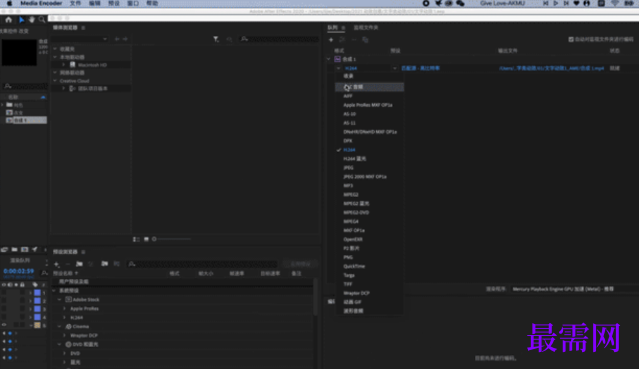This screenshot has width=639, height=369.
Task: Click the filter funnel icon in Media Browser
Action: (x=216, y=39)
